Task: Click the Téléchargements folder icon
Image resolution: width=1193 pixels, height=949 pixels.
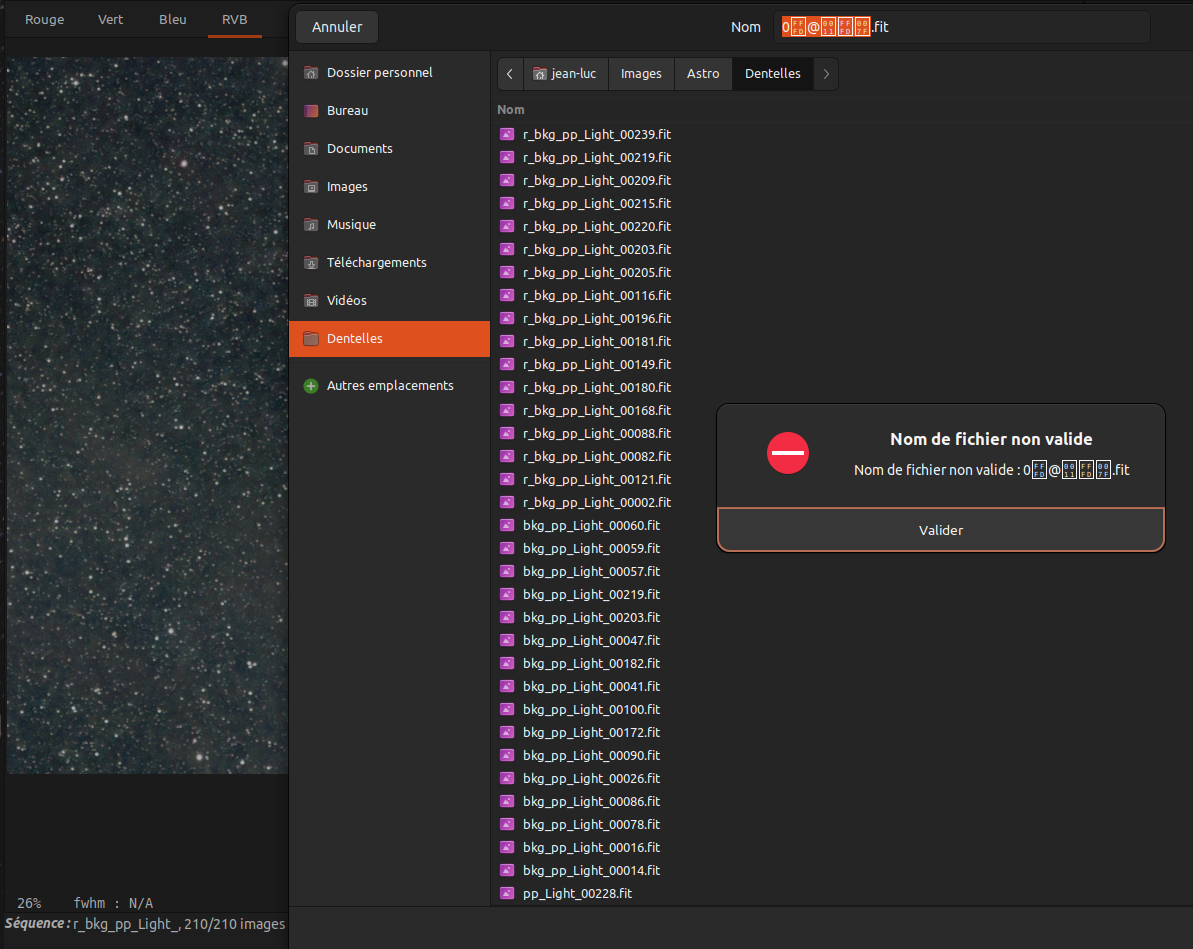Action: pos(310,263)
